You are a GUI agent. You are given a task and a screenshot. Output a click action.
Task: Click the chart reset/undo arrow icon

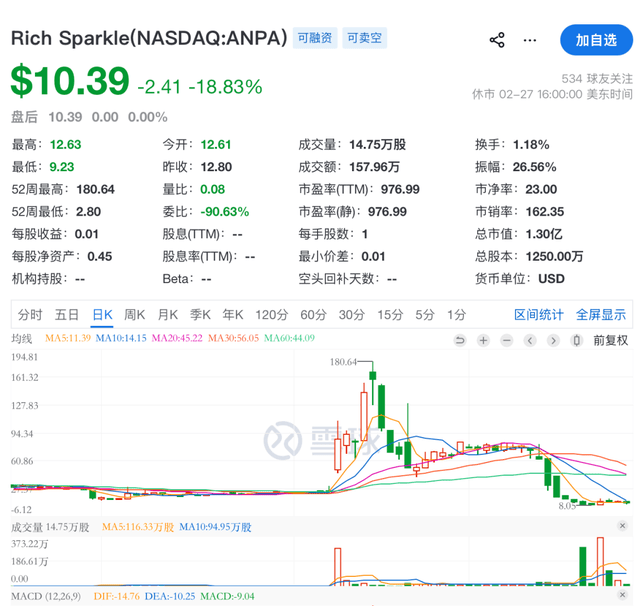[x=460, y=340]
